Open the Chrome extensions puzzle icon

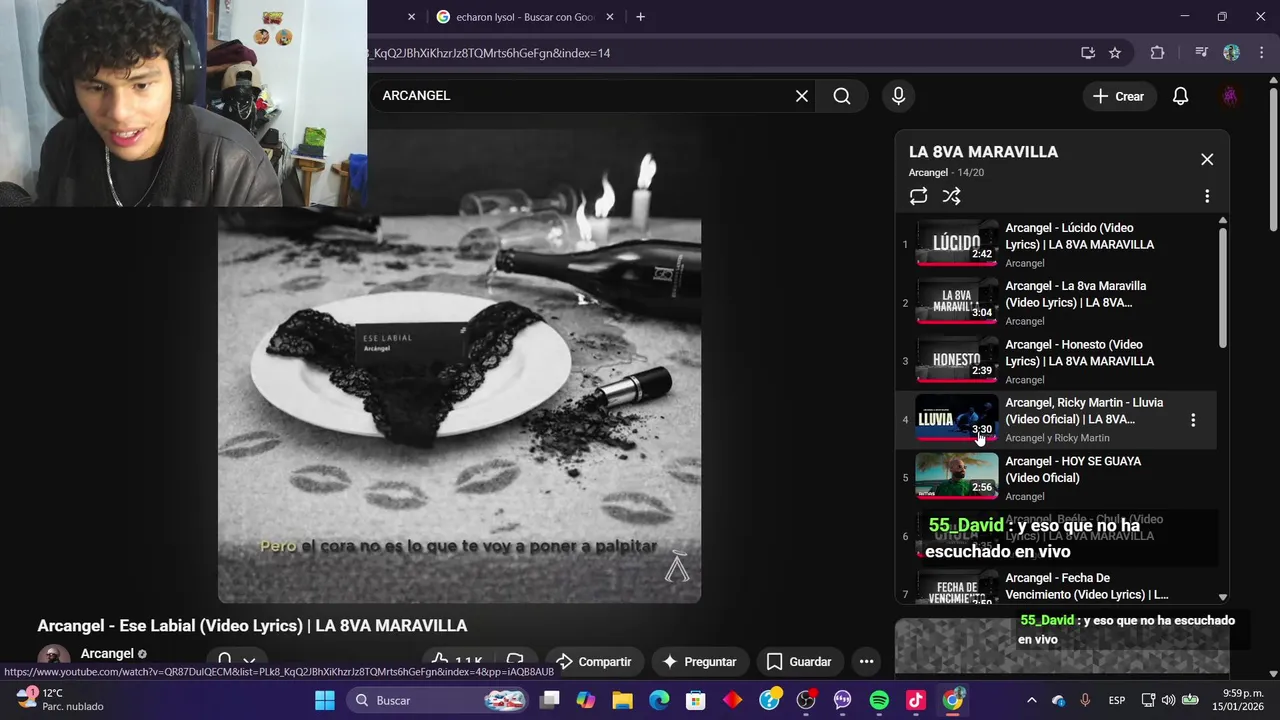[1157, 53]
